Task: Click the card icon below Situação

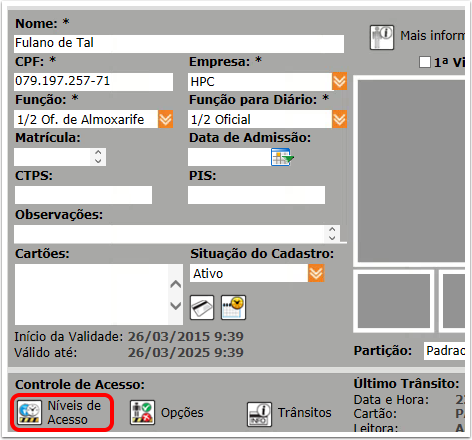Action: [202, 307]
